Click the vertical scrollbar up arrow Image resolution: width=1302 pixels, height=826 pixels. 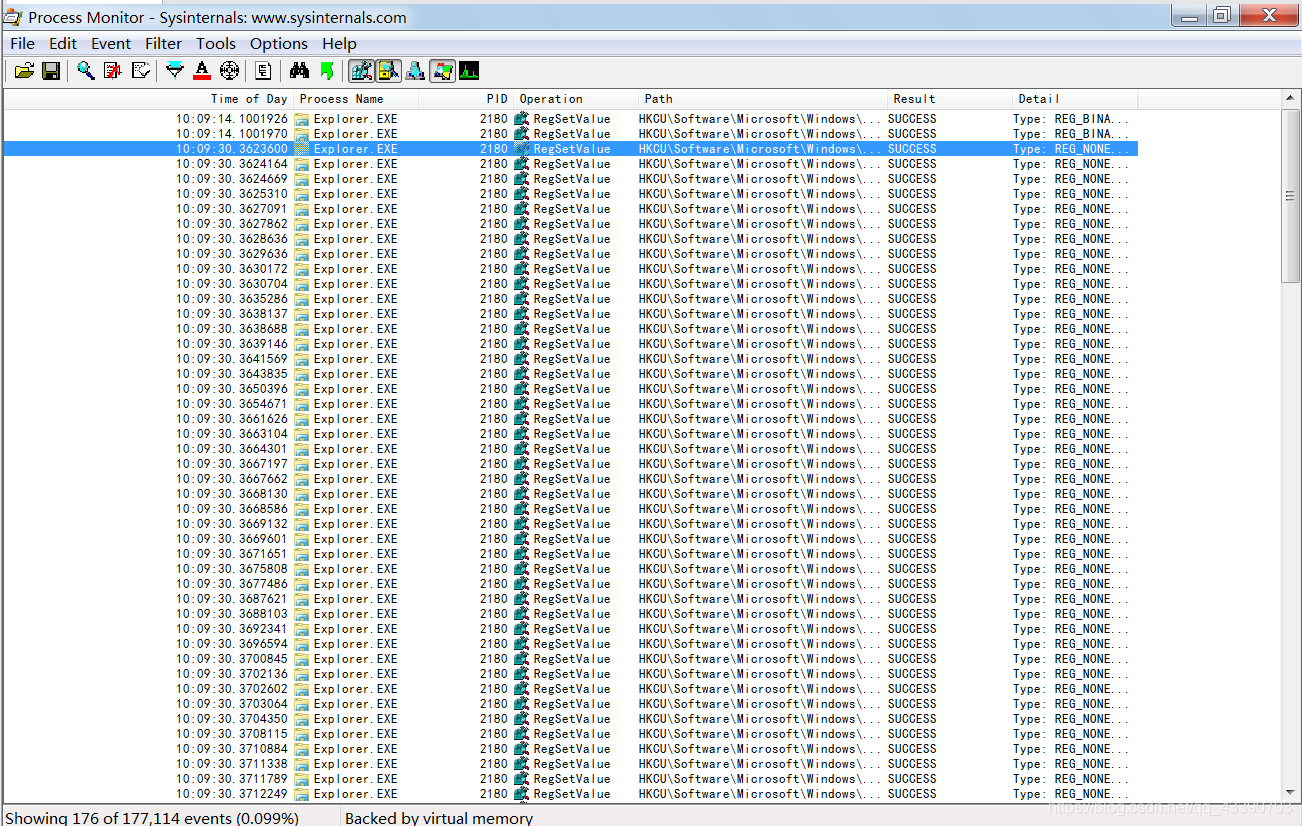coord(1291,98)
